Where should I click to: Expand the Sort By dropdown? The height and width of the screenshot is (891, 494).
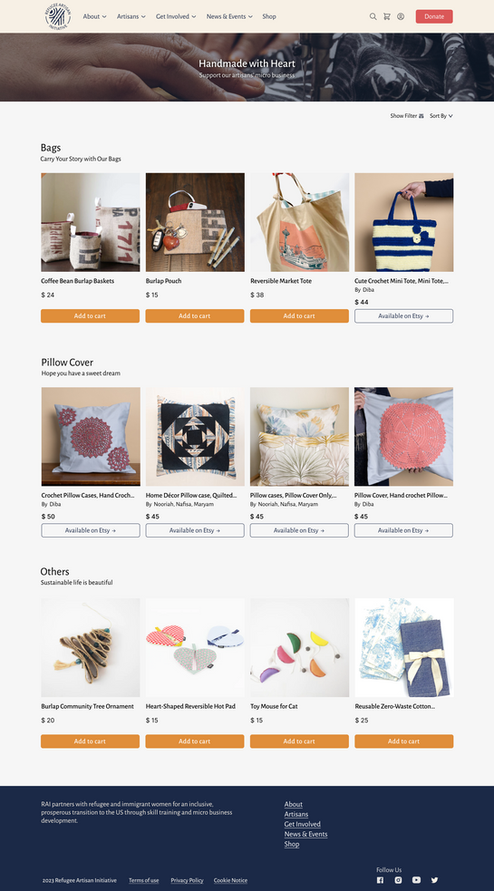click(x=441, y=116)
